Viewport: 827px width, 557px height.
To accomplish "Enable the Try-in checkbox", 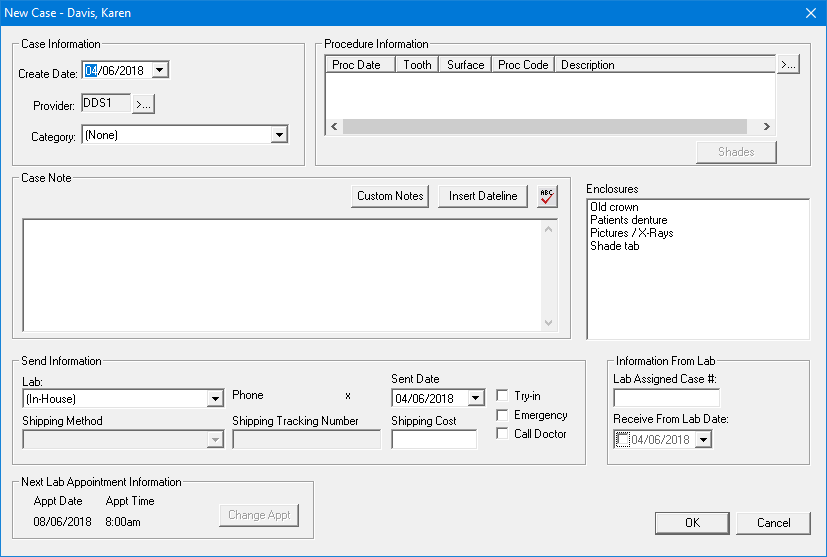I will click(x=502, y=396).
